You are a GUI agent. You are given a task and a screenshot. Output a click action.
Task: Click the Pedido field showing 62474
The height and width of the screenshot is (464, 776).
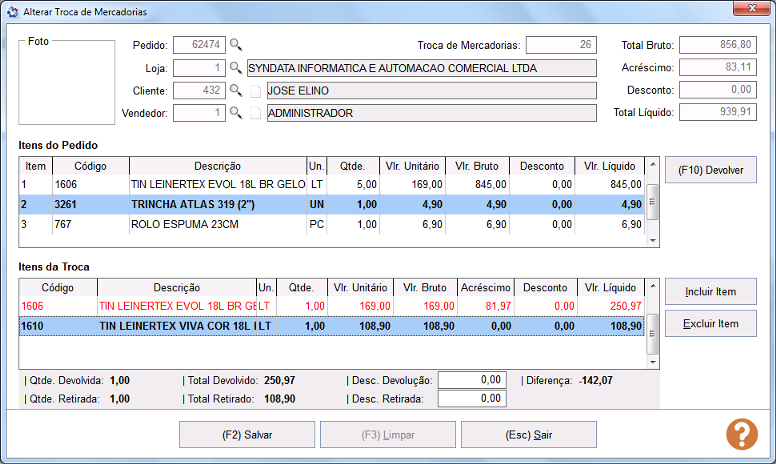pyautogui.click(x=199, y=45)
